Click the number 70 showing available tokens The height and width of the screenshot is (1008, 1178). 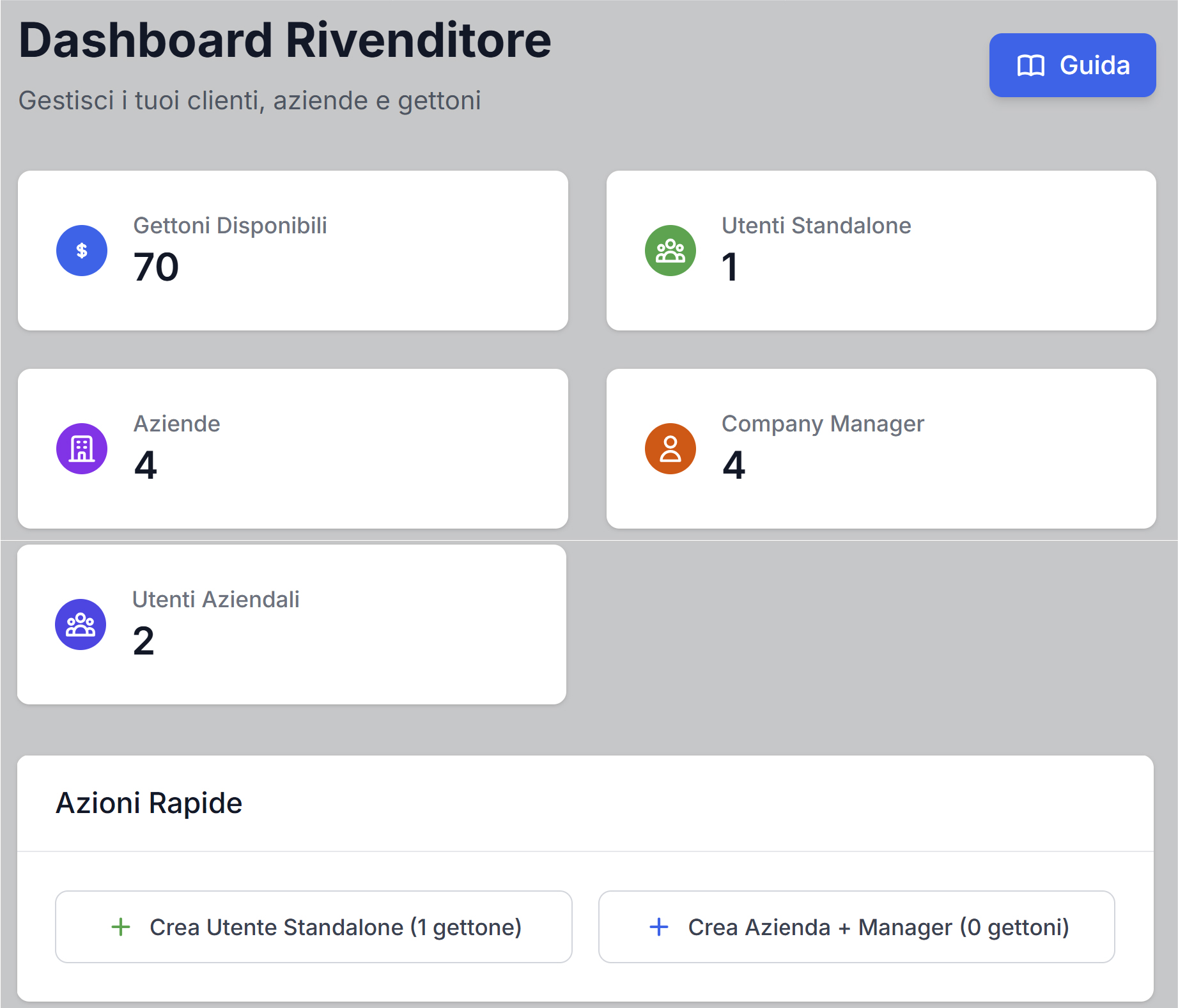pos(155,268)
